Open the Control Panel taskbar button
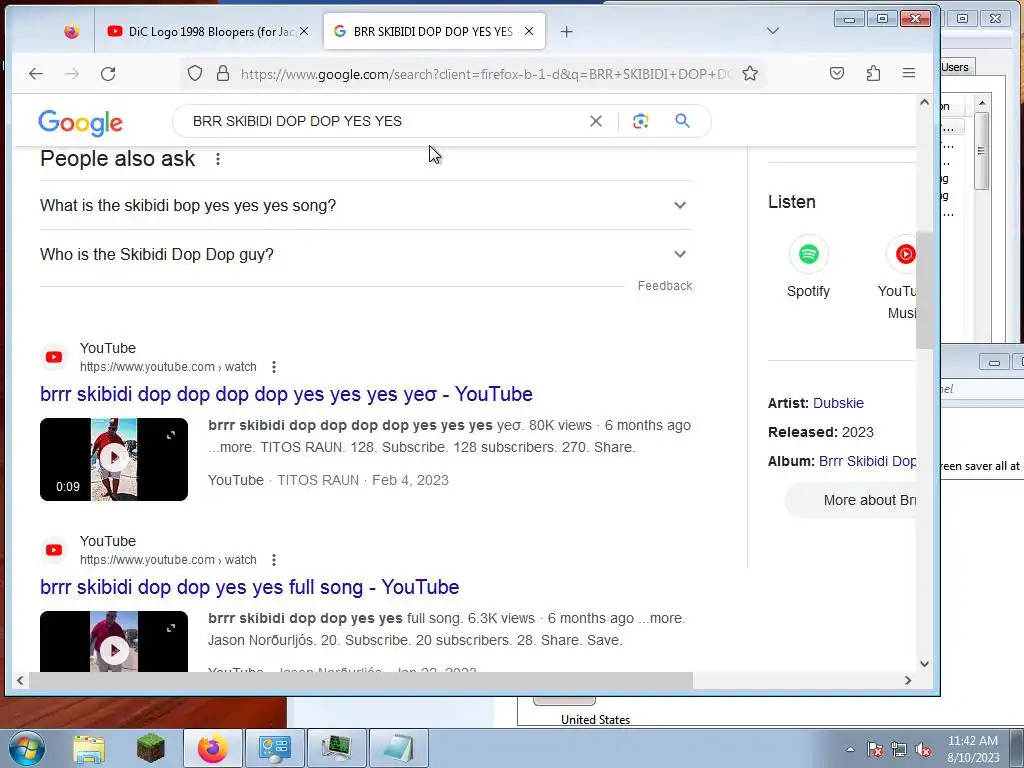Screen dimensions: 1024x768 (x=274, y=748)
